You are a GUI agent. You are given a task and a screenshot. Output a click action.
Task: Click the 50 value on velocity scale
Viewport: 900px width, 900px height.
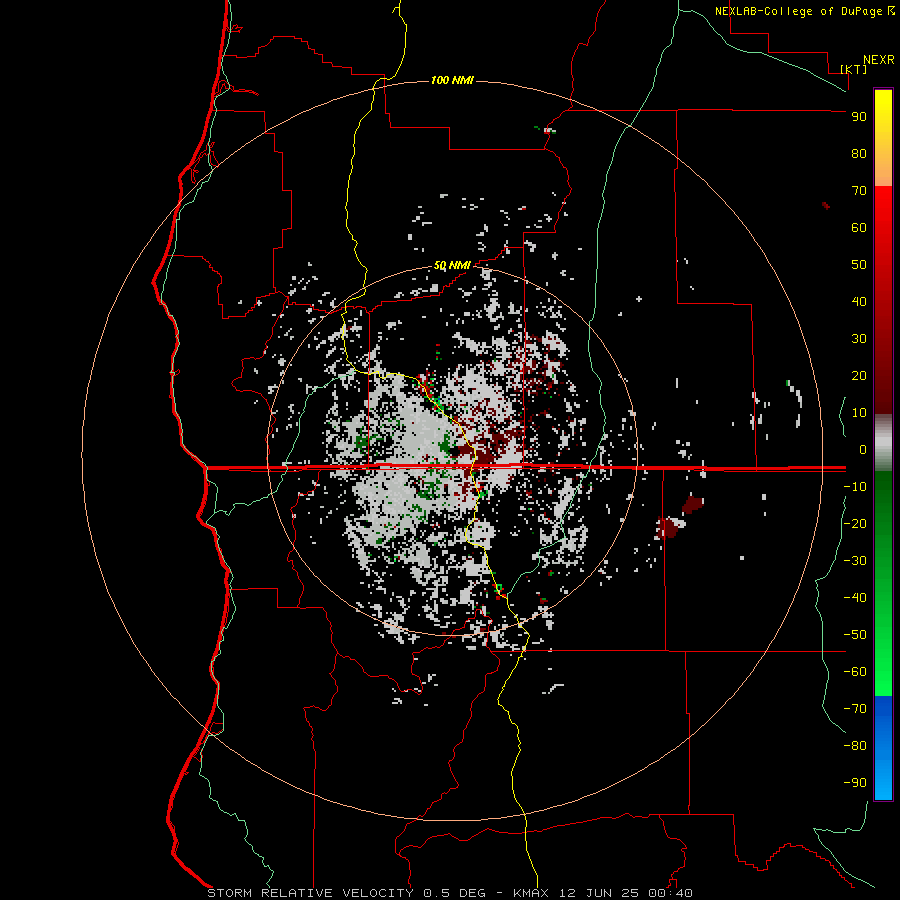[x=859, y=265]
